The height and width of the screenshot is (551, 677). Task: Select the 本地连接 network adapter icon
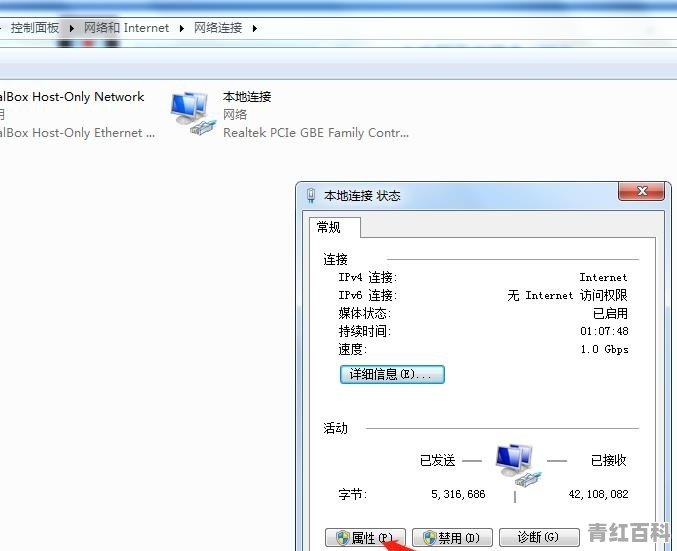193,114
